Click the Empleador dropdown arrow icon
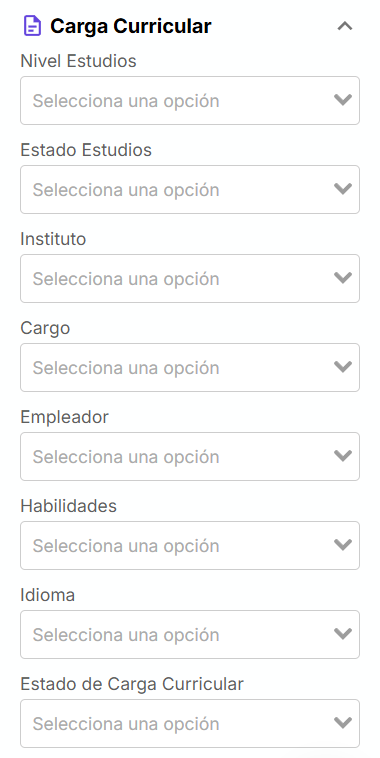 point(343,456)
